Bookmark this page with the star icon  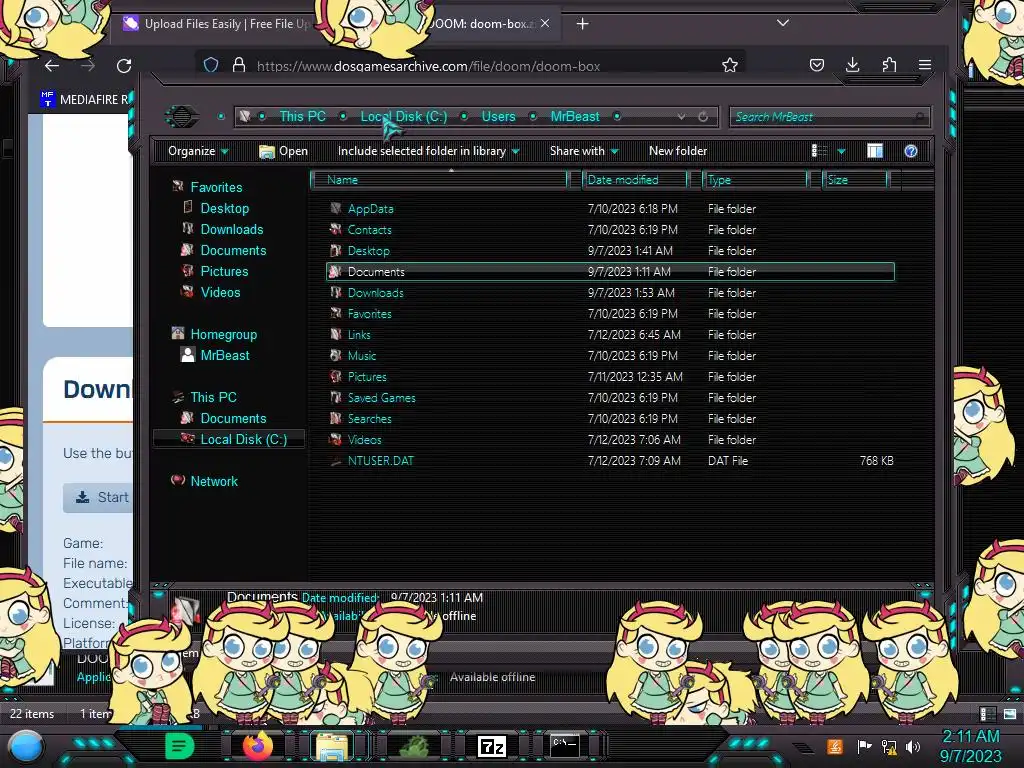[729, 65]
